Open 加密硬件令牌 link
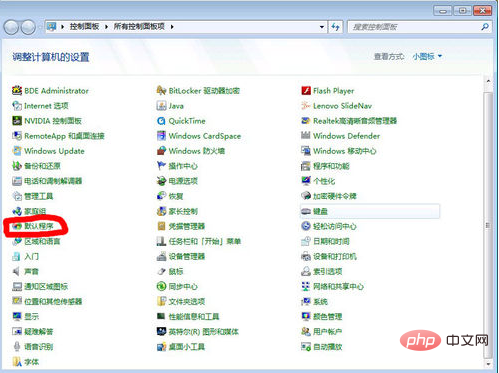499x373 pixels. (x=335, y=196)
